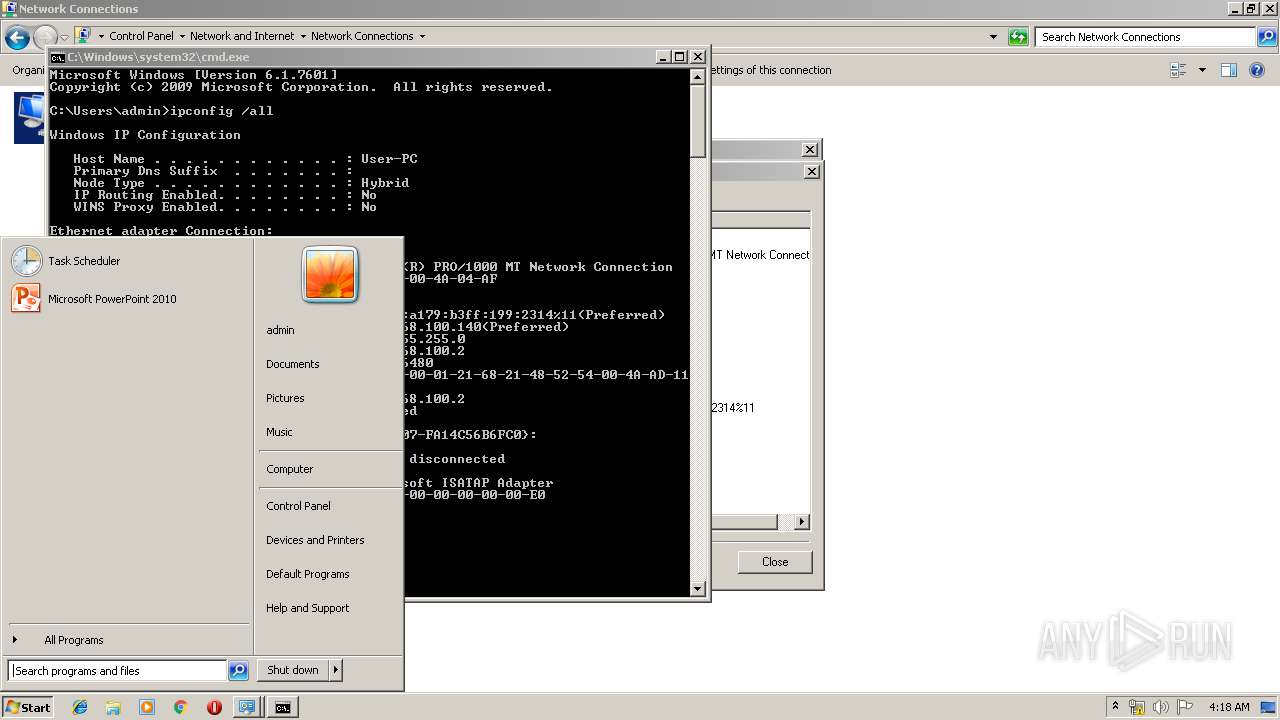
Task: Click the Explorer Help question mark icon
Action: click(1258, 70)
